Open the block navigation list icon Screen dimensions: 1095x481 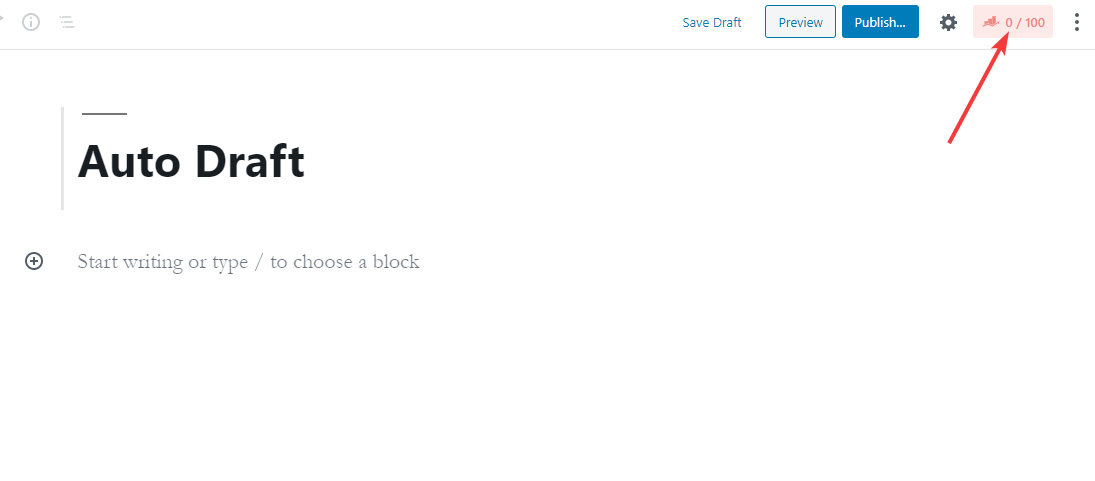[x=66, y=22]
